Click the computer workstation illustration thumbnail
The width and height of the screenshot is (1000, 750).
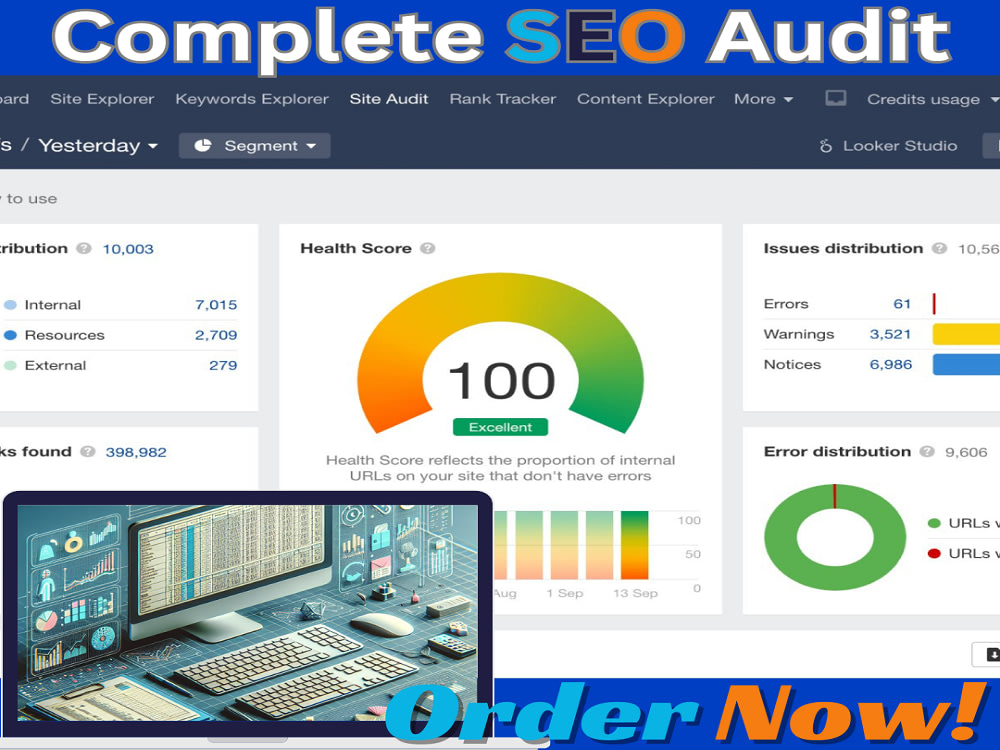coord(247,612)
